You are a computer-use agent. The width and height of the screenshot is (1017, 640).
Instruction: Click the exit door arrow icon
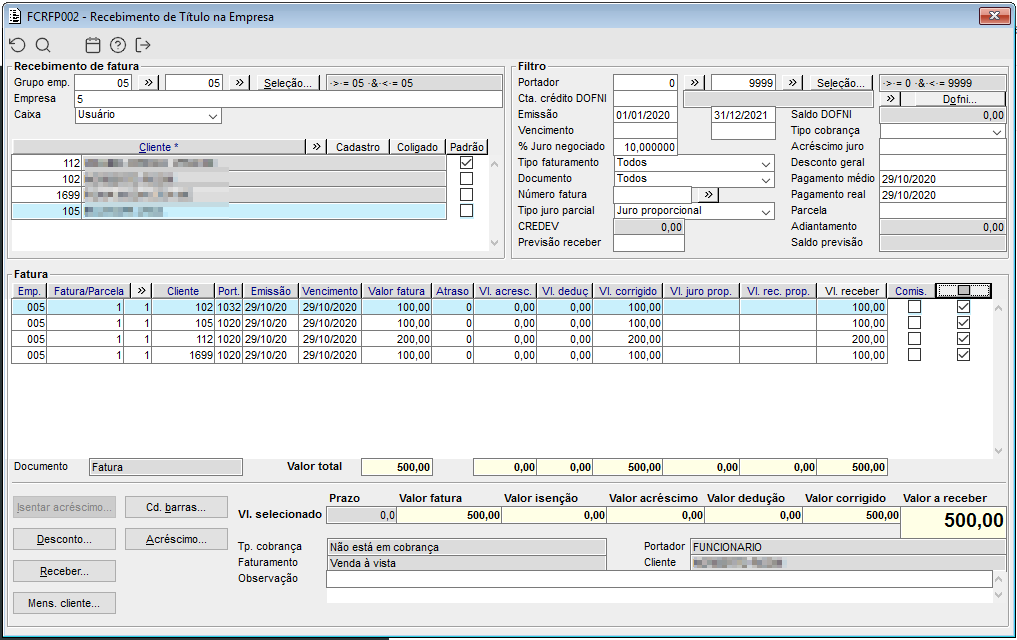pos(143,45)
